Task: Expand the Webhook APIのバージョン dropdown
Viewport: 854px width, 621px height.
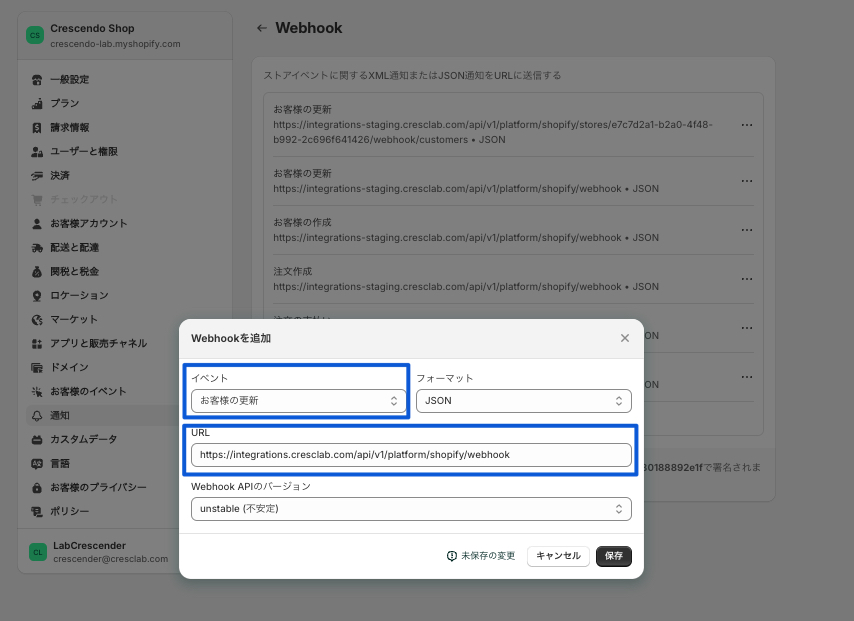Action: (x=410, y=509)
